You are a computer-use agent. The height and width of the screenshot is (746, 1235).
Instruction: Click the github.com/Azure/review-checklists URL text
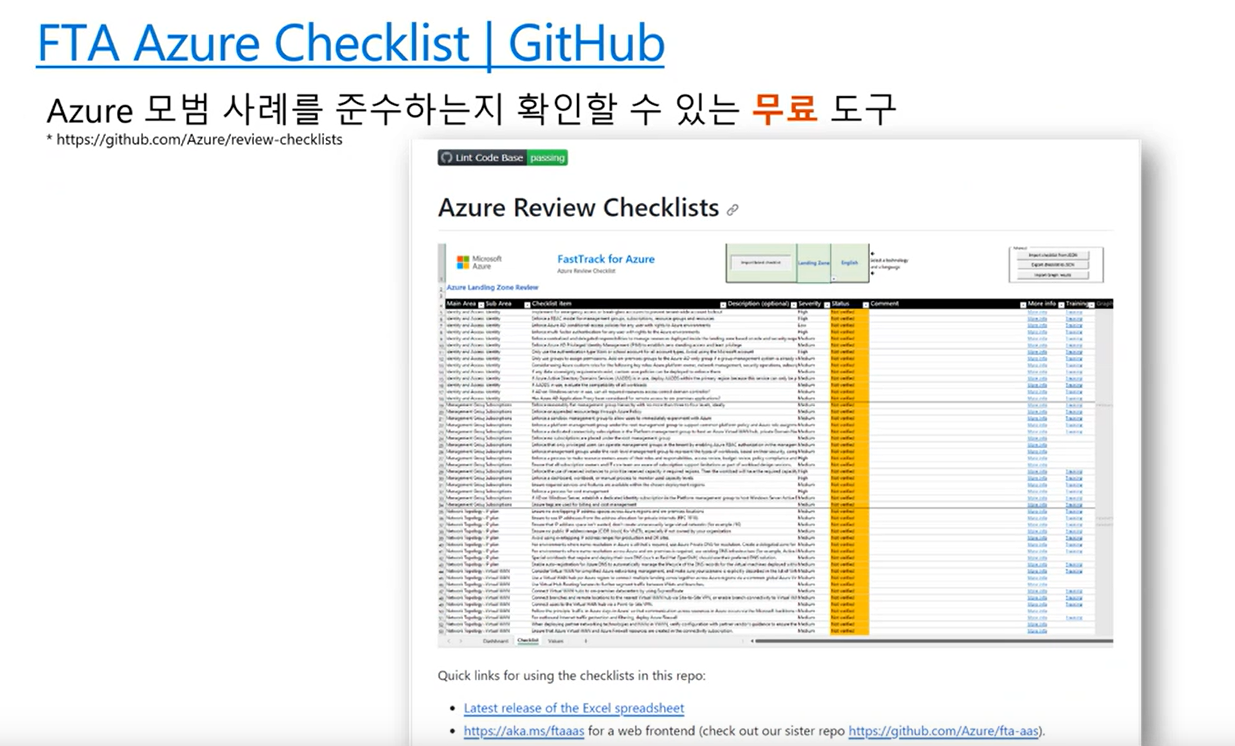click(199, 140)
